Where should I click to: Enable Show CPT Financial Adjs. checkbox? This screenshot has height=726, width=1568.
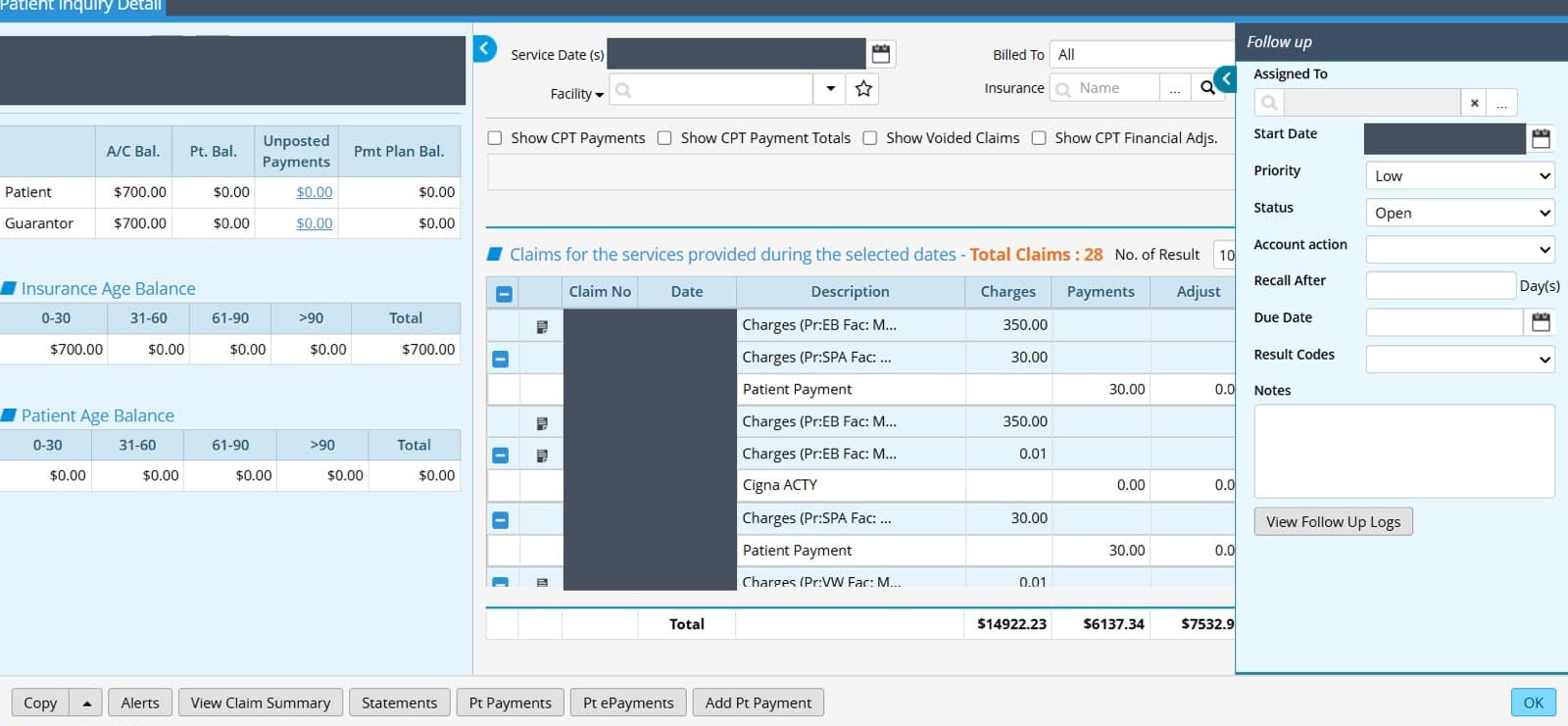[x=1039, y=138]
